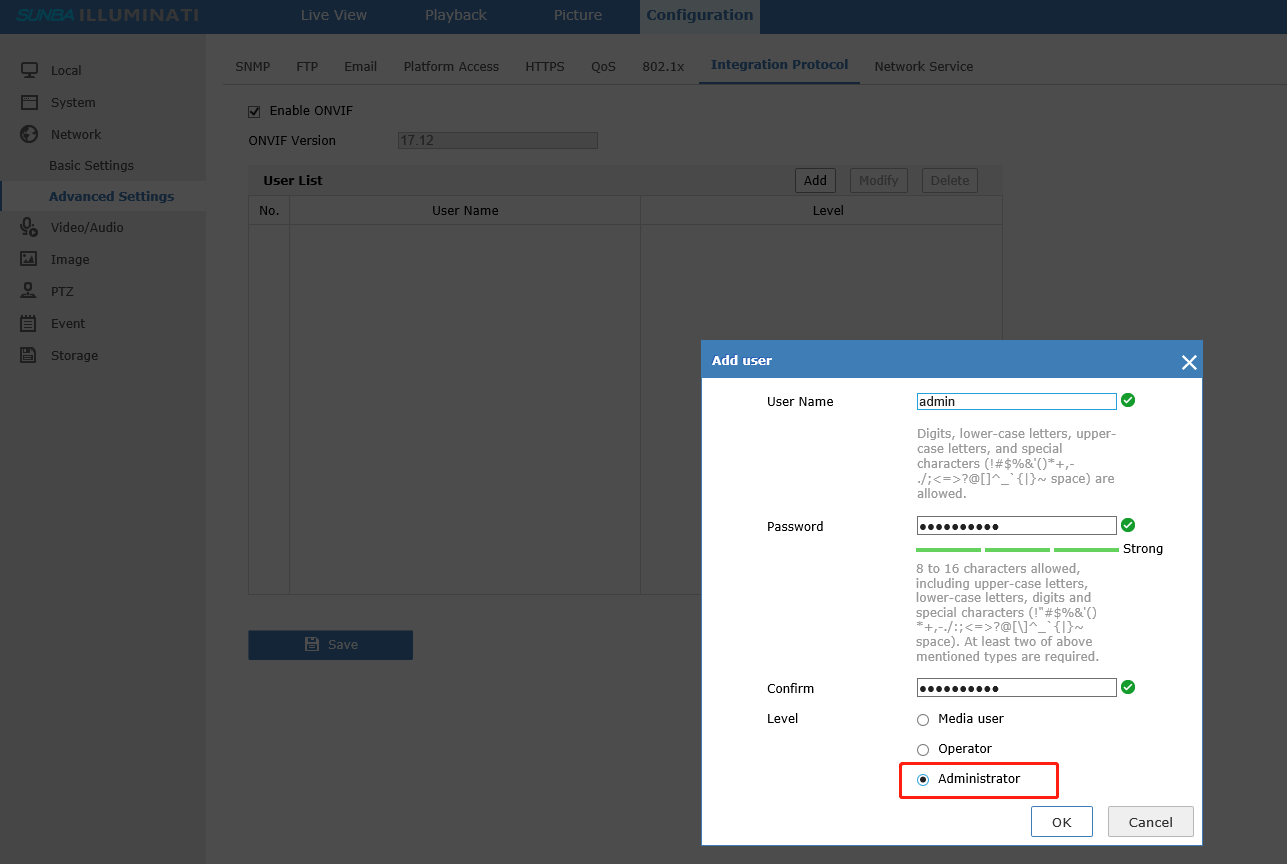Click the green checkmark beside User Name

tap(1128, 400)
